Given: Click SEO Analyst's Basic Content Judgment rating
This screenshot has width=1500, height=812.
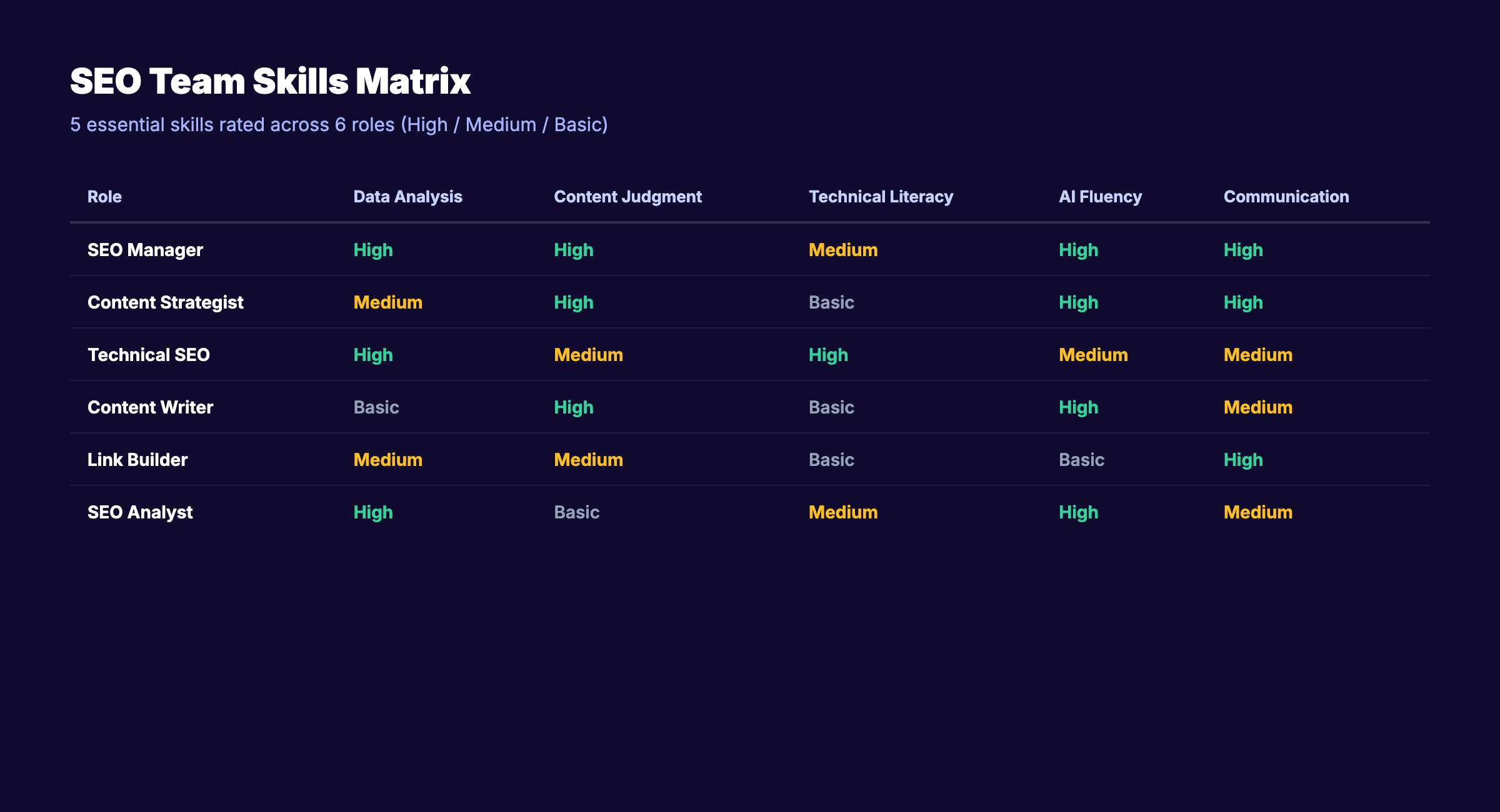Looking at the screenshot, I should (576, 512).
